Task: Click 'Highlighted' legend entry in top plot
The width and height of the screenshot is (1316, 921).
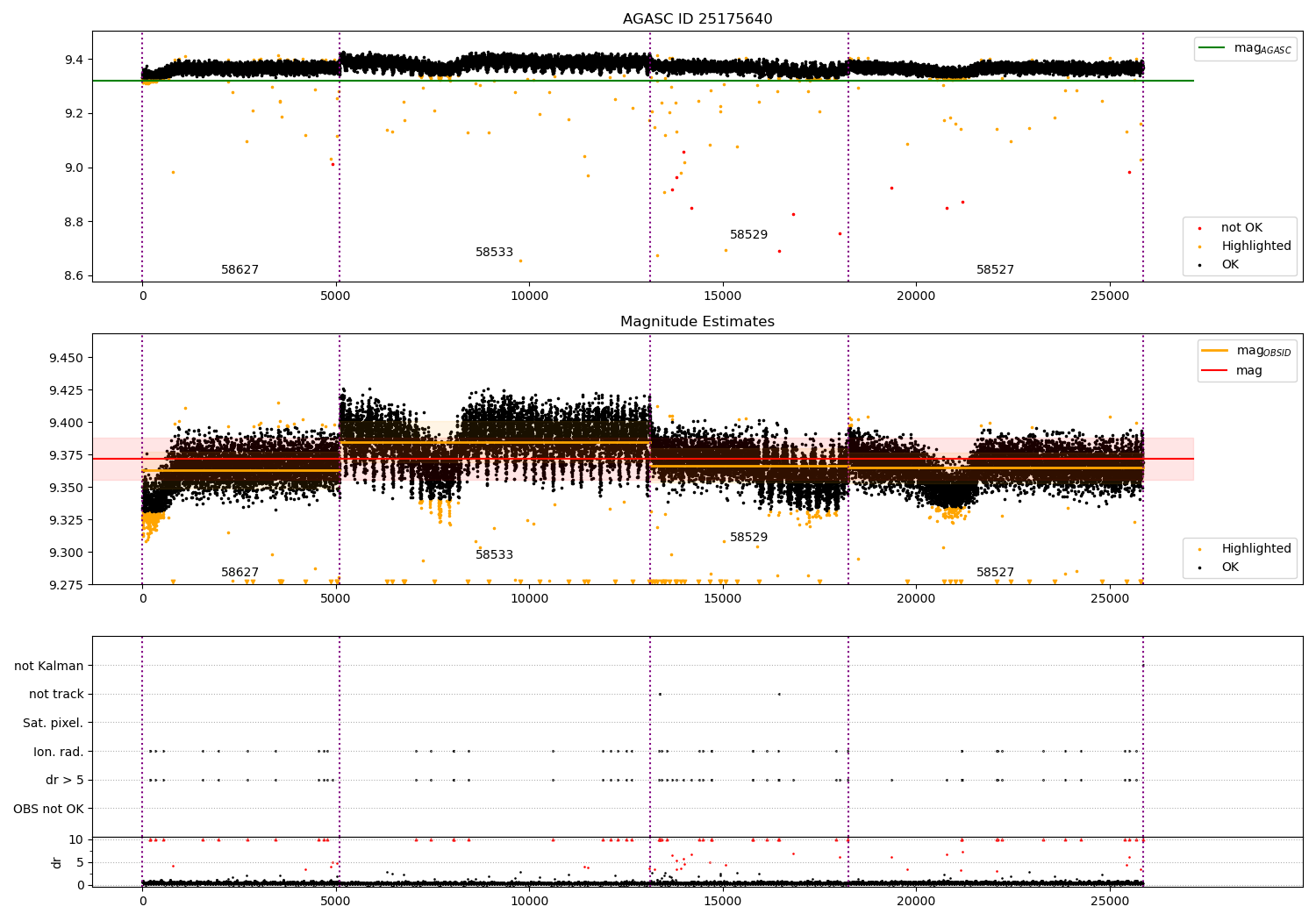Action: point(1246,246)
